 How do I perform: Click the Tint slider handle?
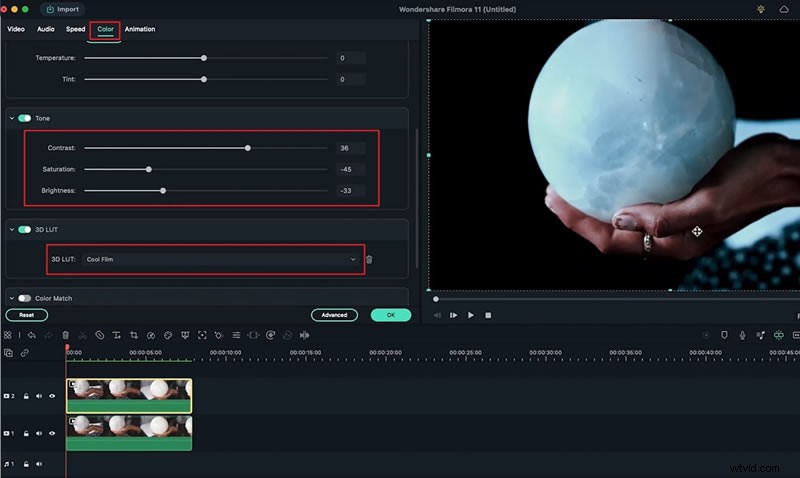pyautogui.click(x=204, y=80)
